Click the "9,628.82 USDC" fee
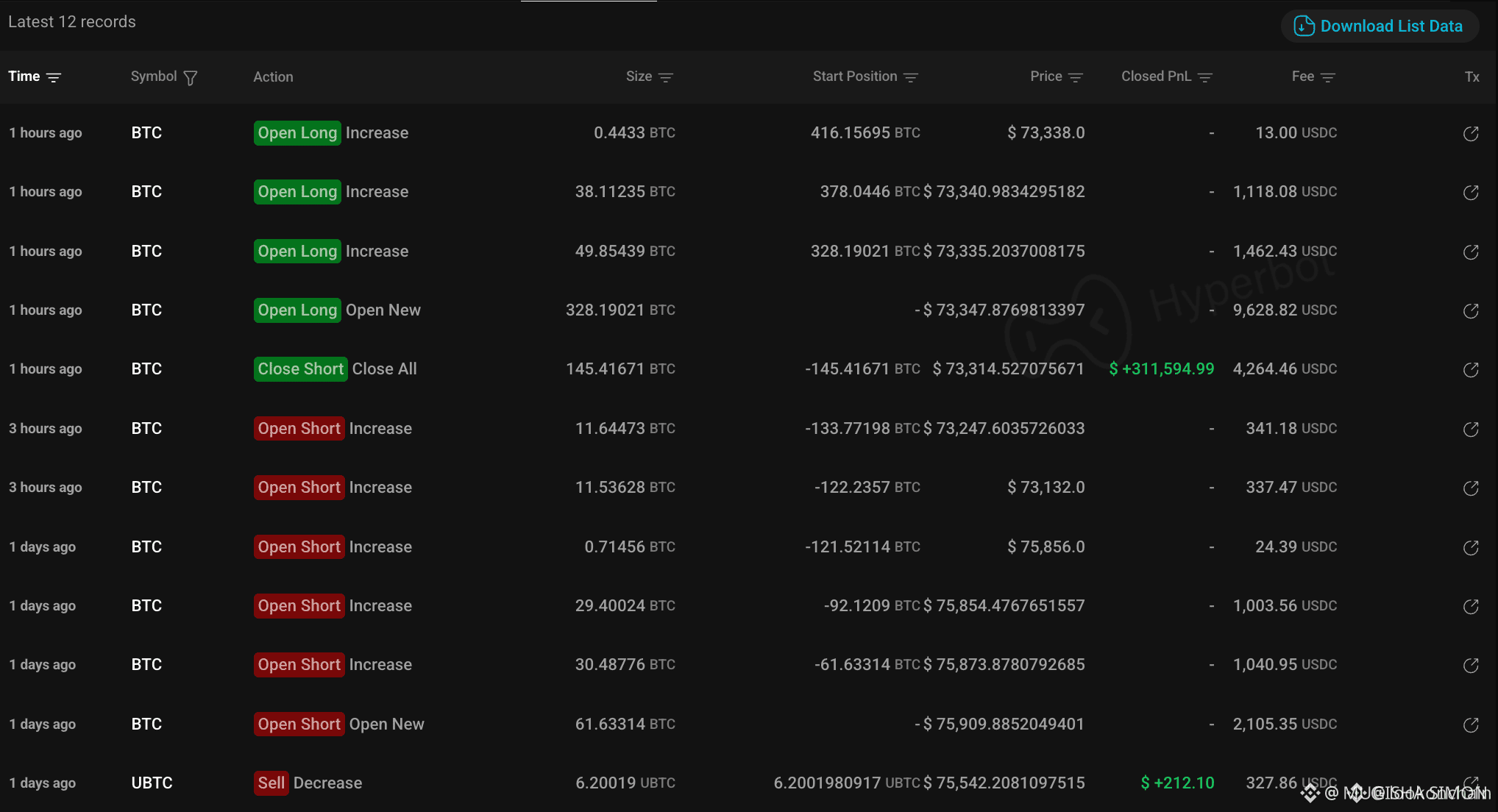The width and height of the screenshot is (1498, 812). (x=1285, y=310)
